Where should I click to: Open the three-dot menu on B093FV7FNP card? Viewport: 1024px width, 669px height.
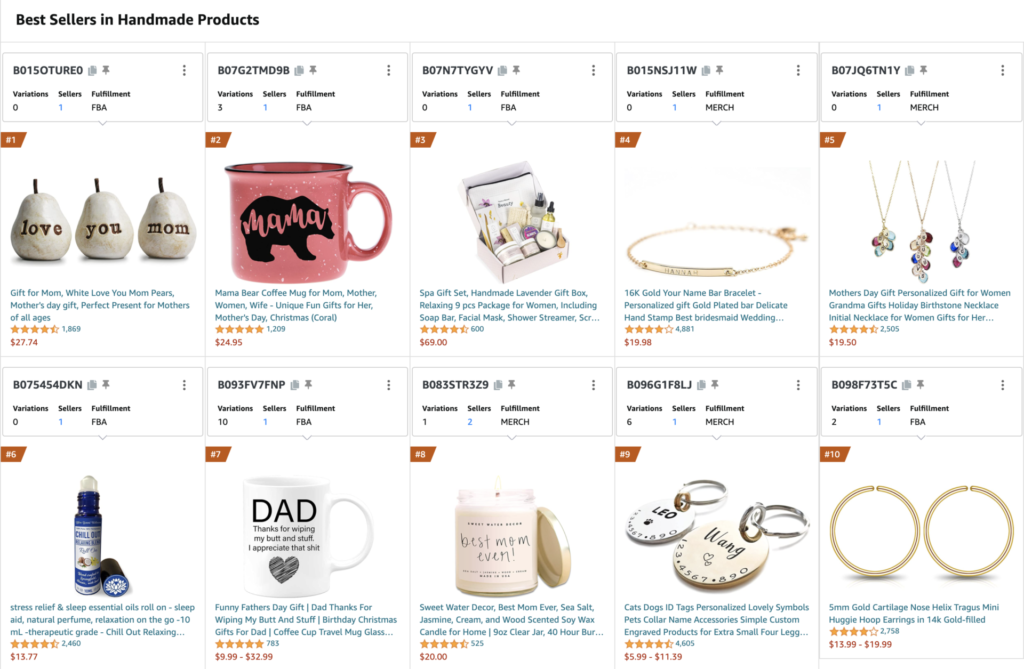tap(388, 384)
